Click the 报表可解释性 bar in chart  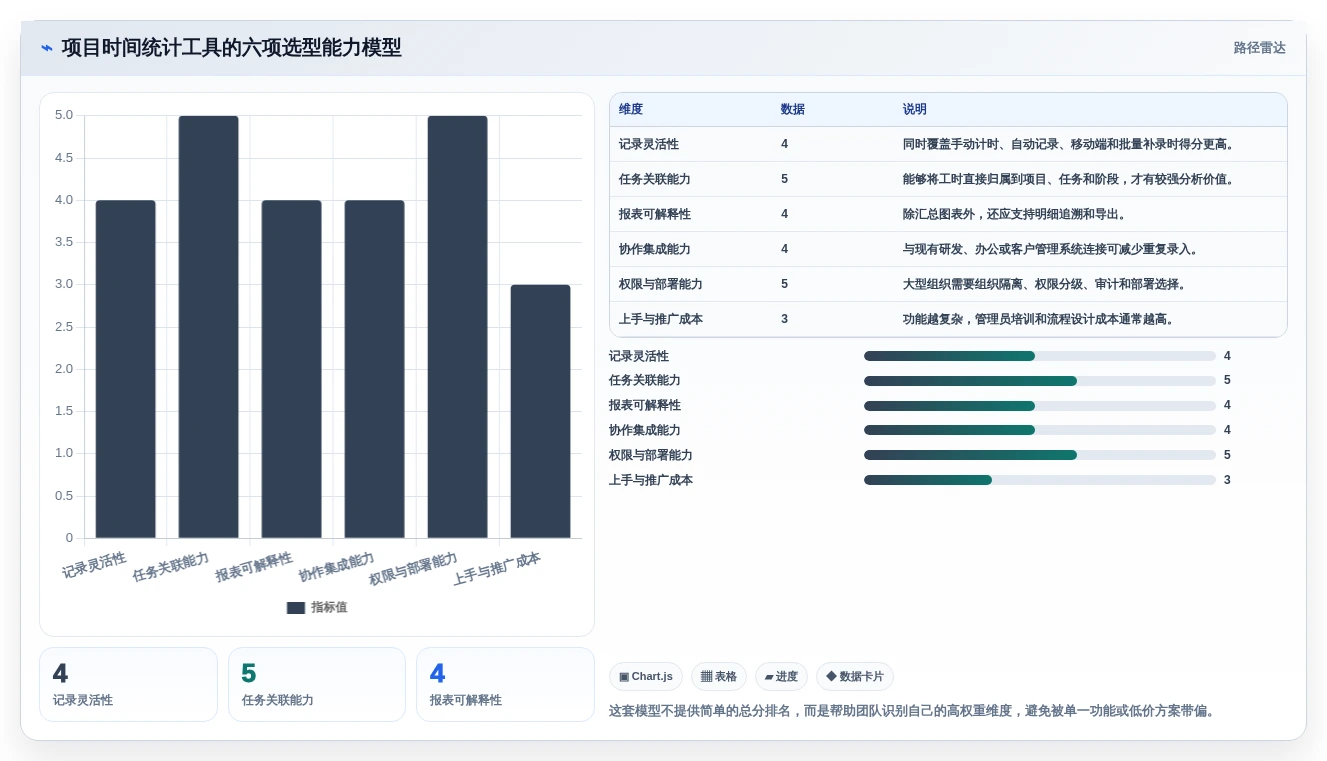tap(292, 369)
